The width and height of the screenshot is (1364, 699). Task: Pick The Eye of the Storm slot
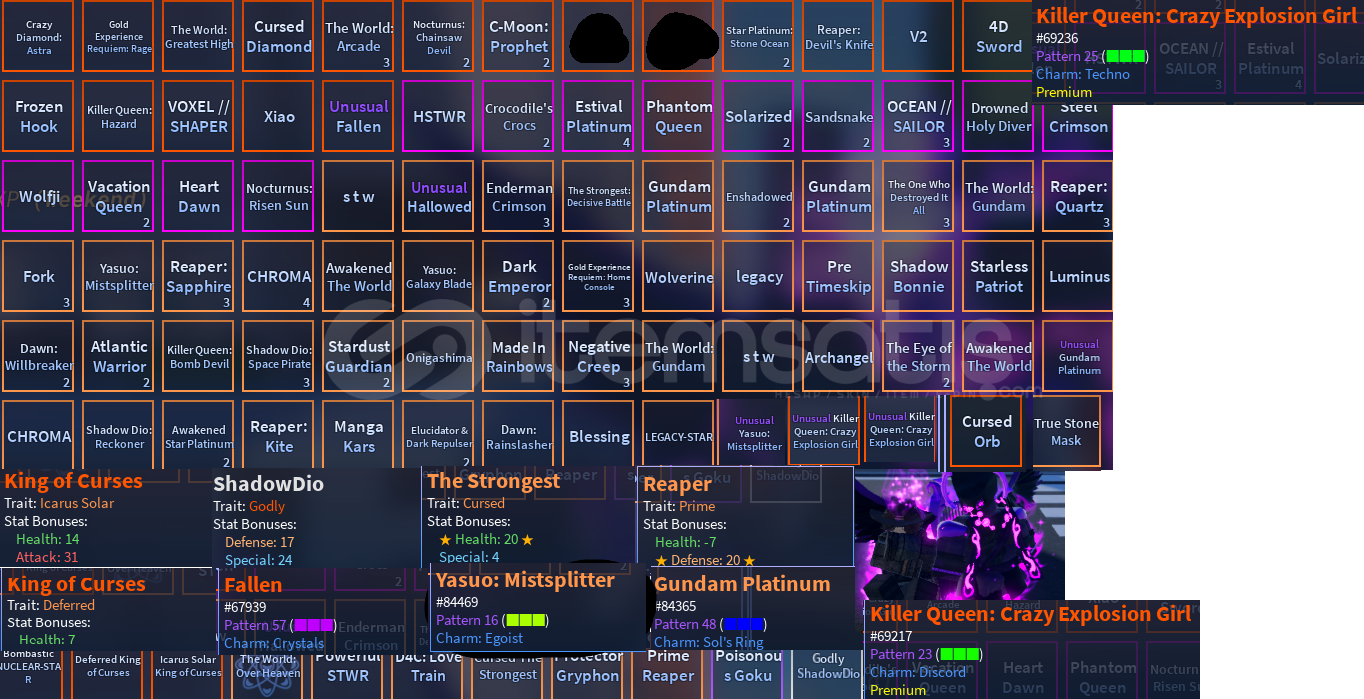click(919, 356)
